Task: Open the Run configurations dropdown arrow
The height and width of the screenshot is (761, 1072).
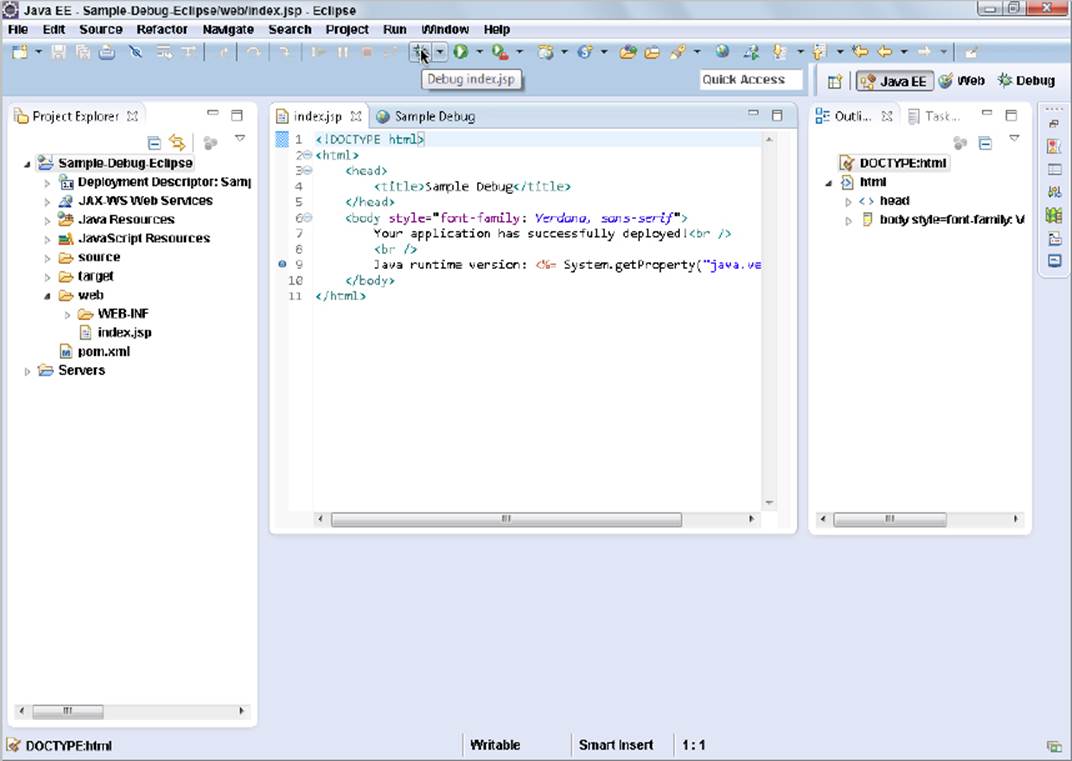Action: click(479, 52)
